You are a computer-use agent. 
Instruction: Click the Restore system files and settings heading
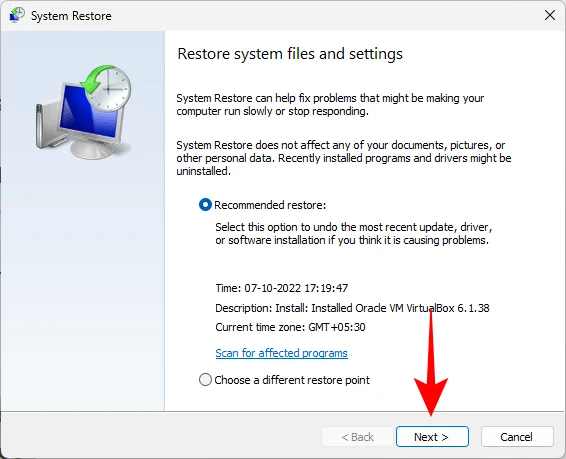tap(290, 54)
